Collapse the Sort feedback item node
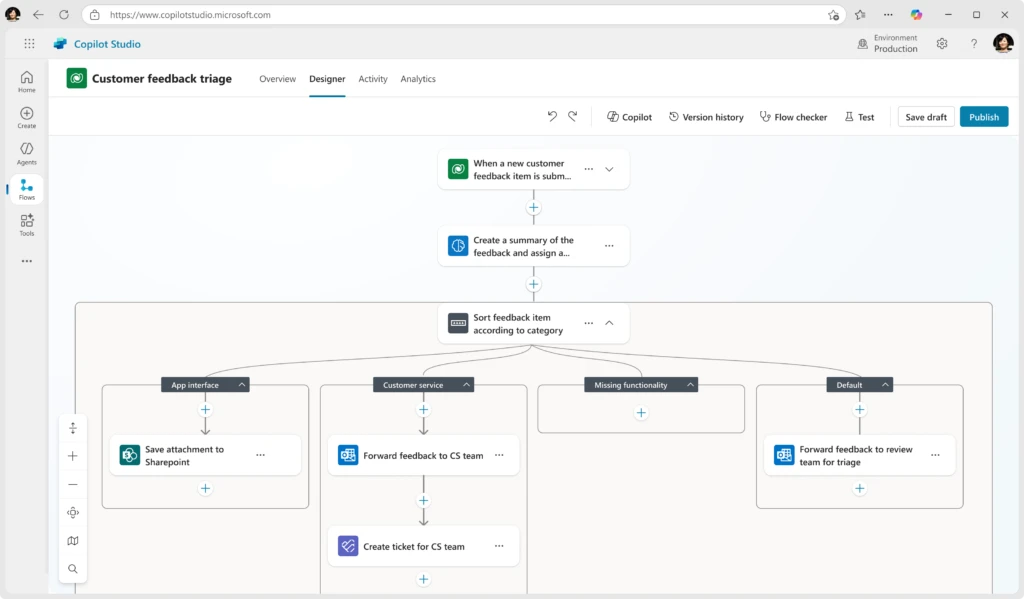This screenshot has width=1024, height=599. point(608,323)
